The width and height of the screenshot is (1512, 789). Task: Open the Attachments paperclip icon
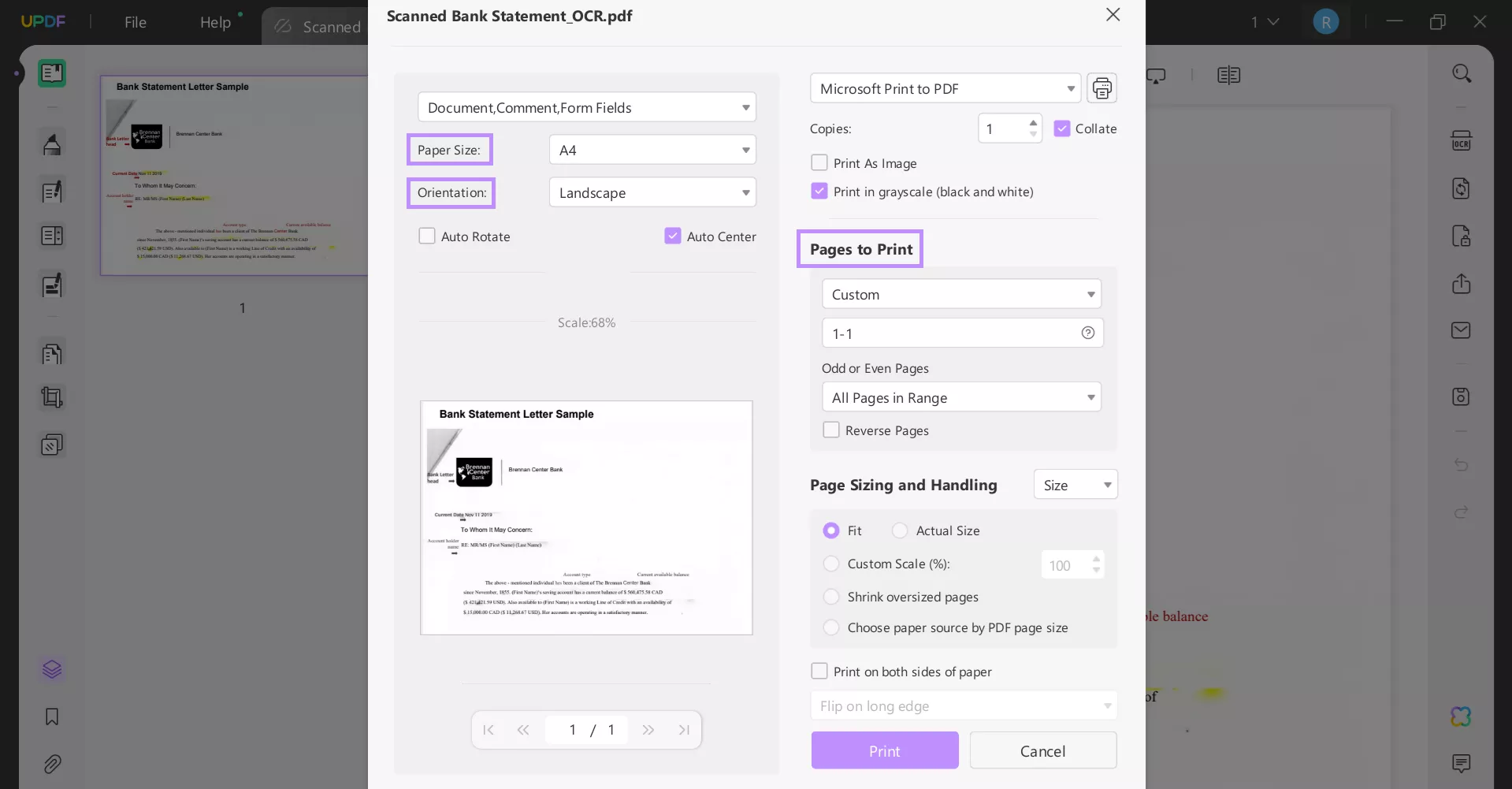point(52,764)
